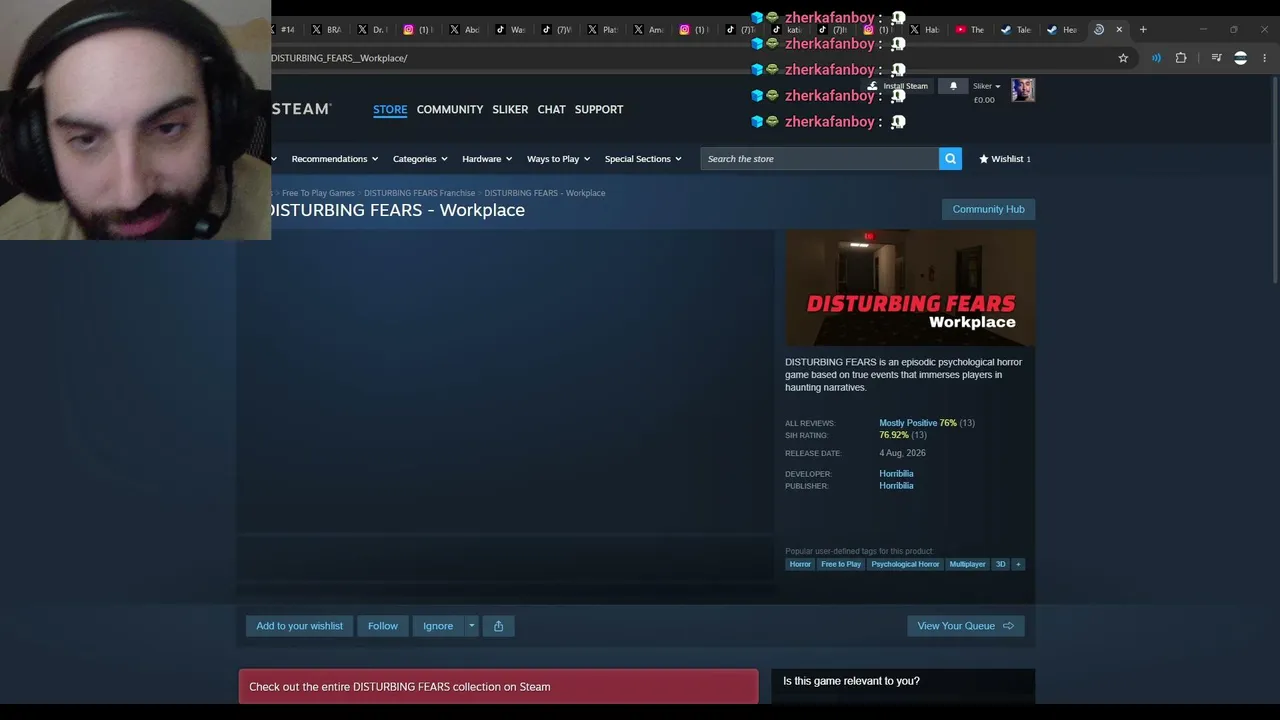Go to CHAT in the Steam header
The height and width of the screenshot is (720, 1280).
pyautogui.click(x=552, y=109)
